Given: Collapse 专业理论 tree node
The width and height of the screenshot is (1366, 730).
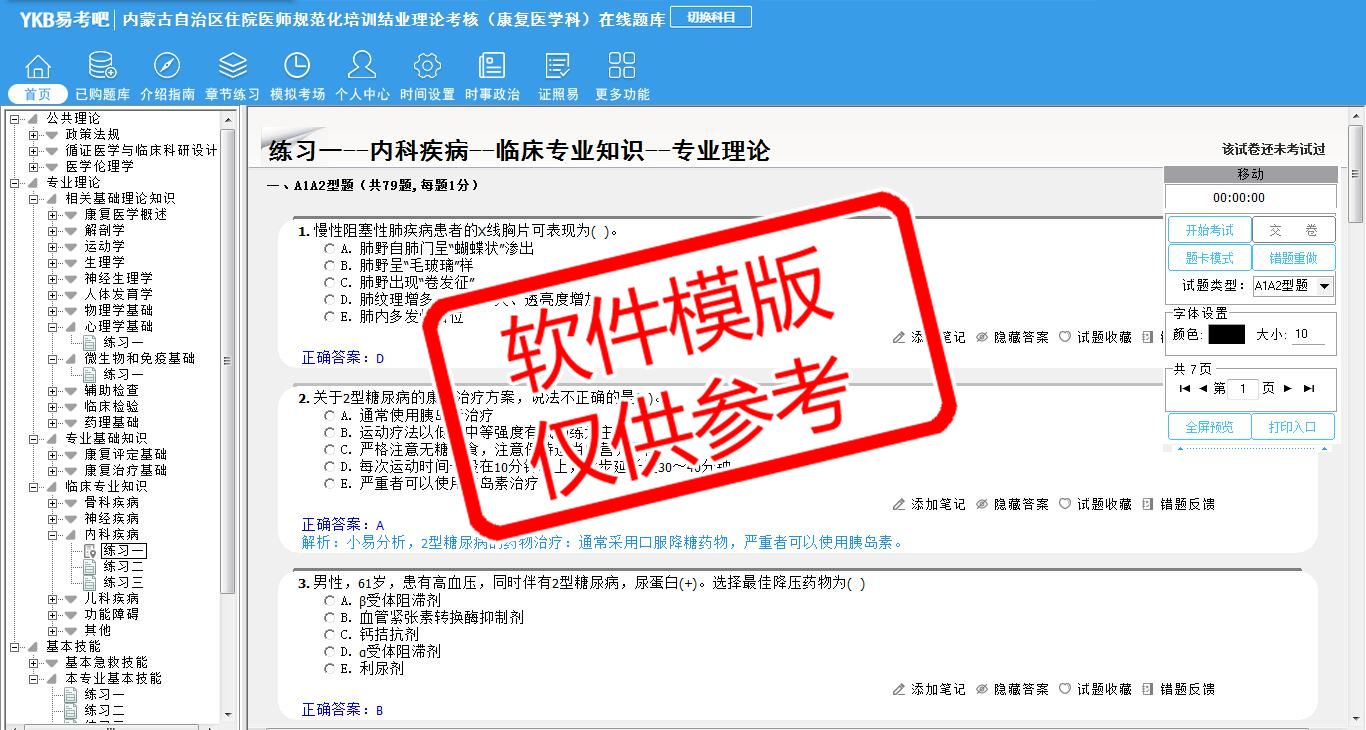Looking at the screenshot, I should [x=15, y=183].
